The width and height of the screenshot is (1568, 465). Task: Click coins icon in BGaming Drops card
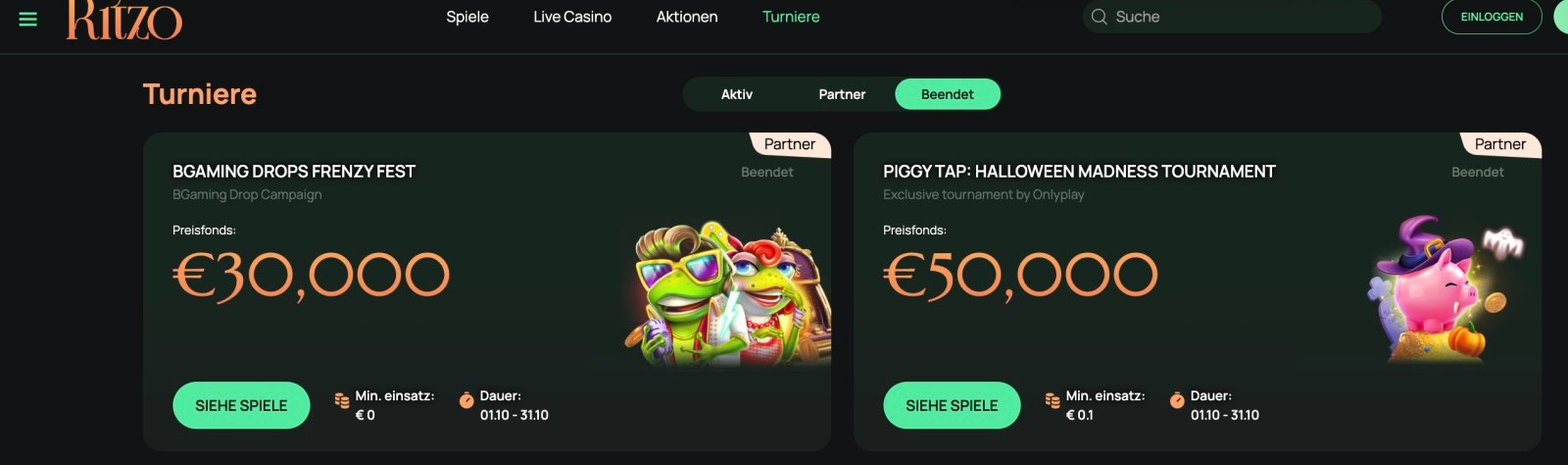[342, 400]
